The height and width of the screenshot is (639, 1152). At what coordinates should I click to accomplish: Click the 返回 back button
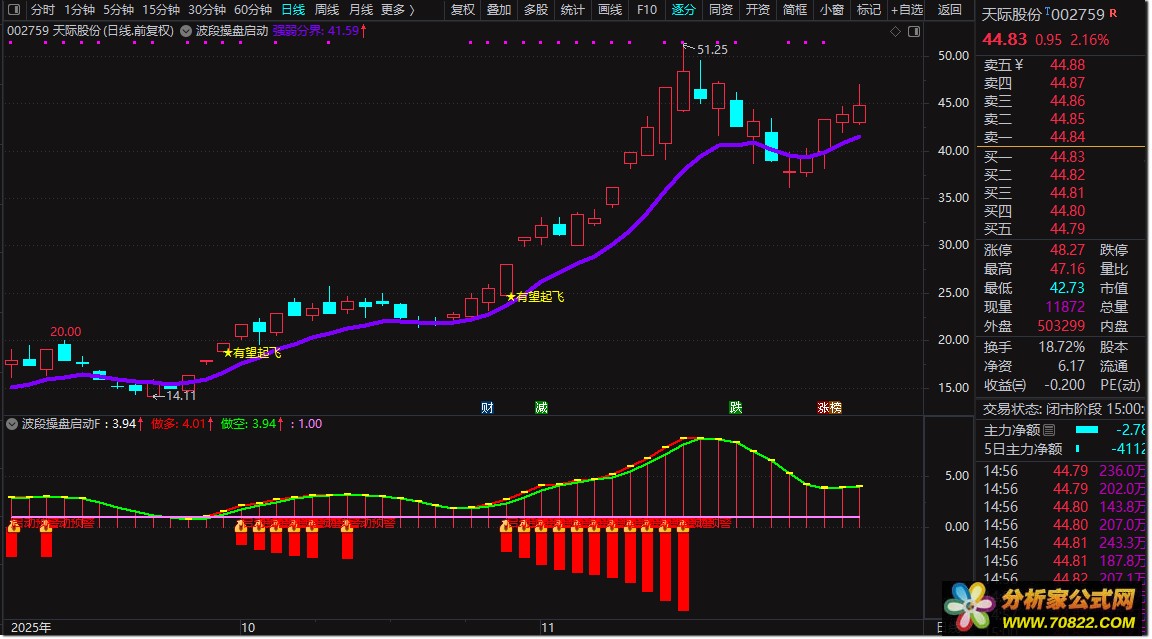point(949,10)
